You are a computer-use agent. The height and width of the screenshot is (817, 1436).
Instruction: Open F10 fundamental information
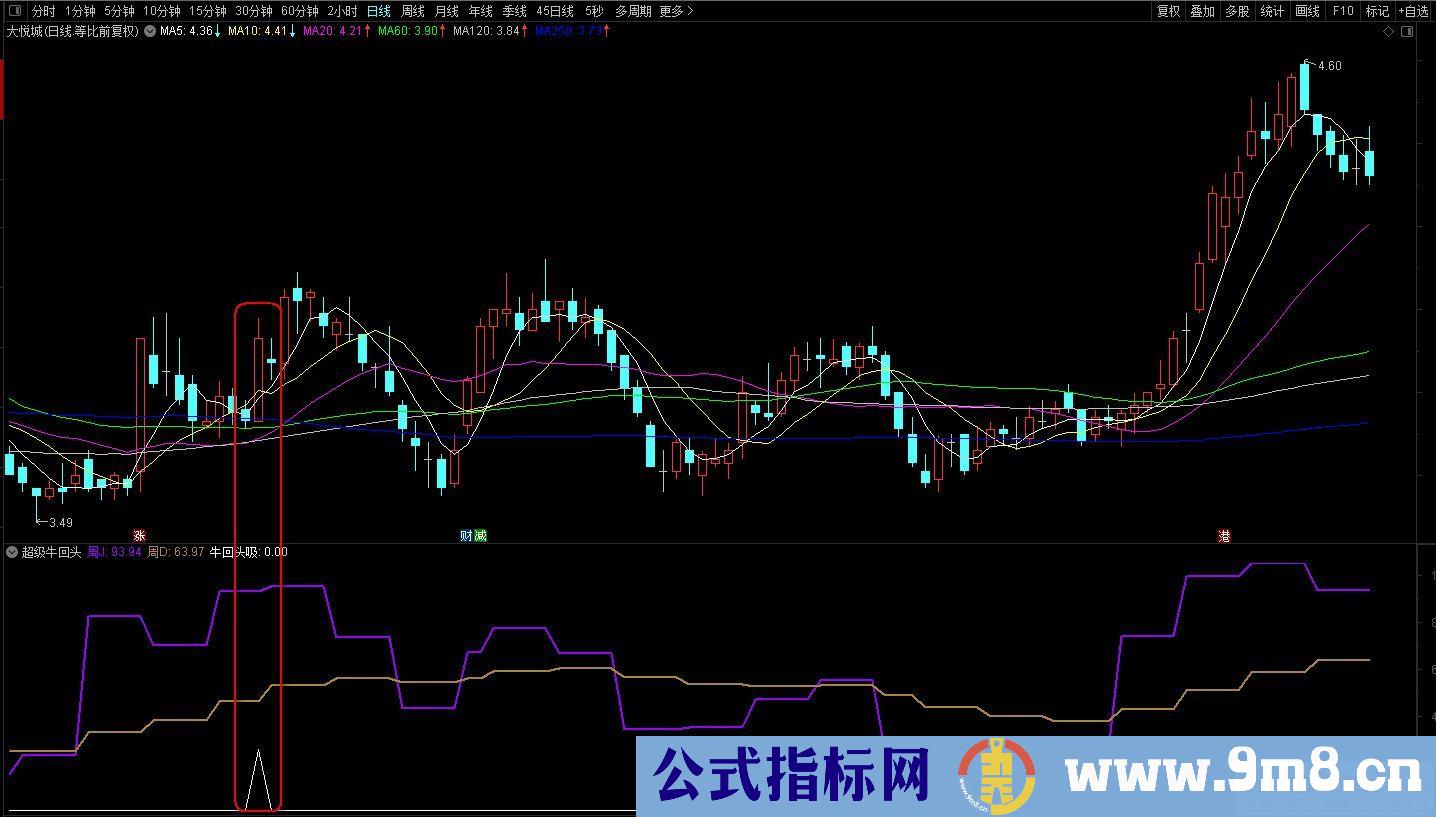point(1342,11)
